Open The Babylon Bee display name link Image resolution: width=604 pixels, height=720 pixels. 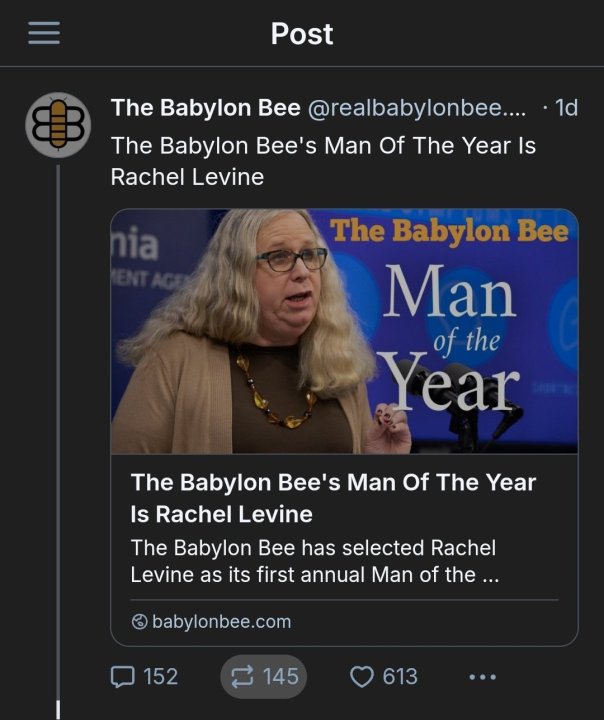tap(206, 107)
